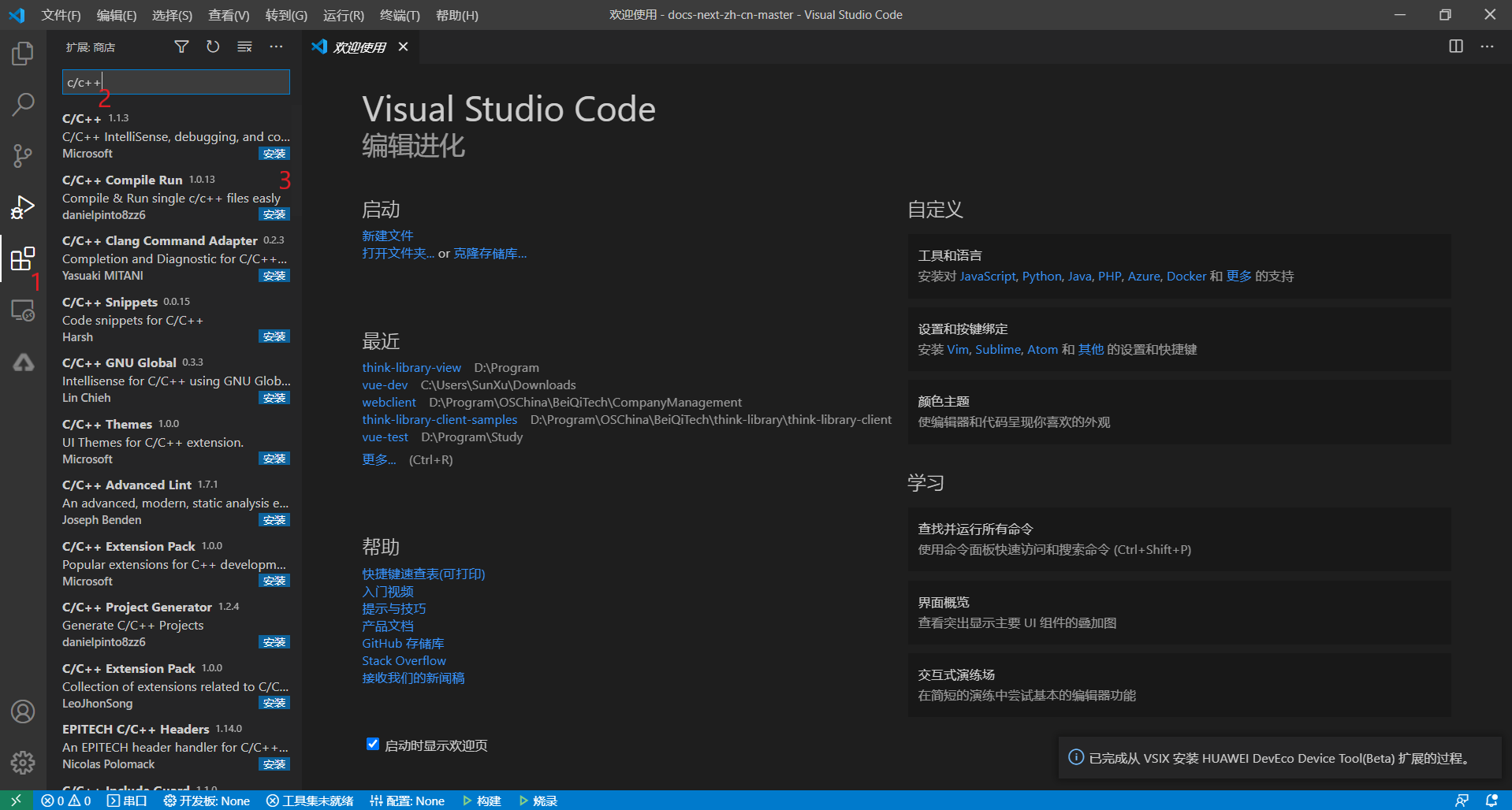Viewport: 1512px width, 810px height.
Task: Click the filter extensions icon
Action: tap(181, 46)
